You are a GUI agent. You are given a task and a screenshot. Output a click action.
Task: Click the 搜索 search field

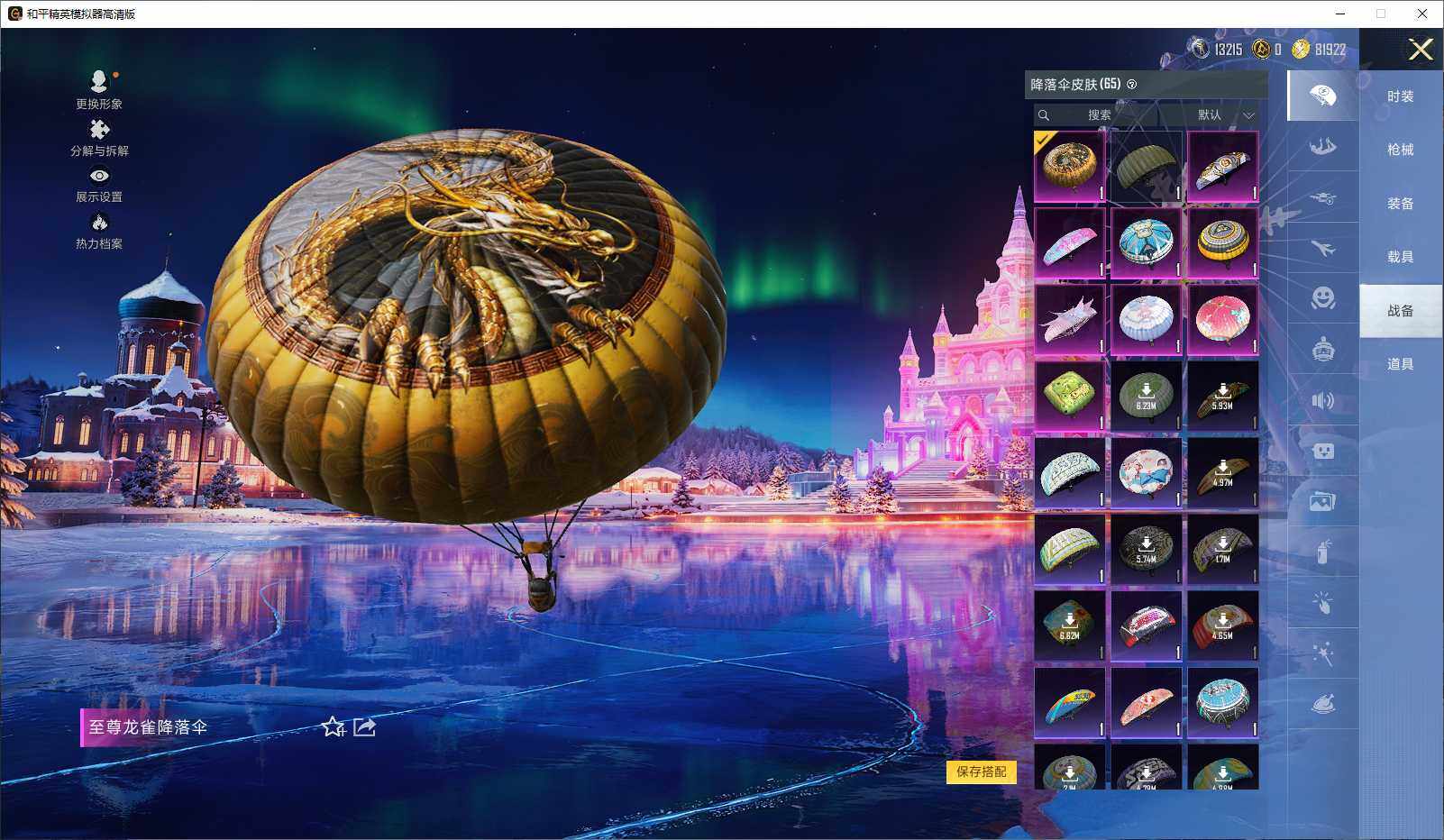coord(1095,115)
